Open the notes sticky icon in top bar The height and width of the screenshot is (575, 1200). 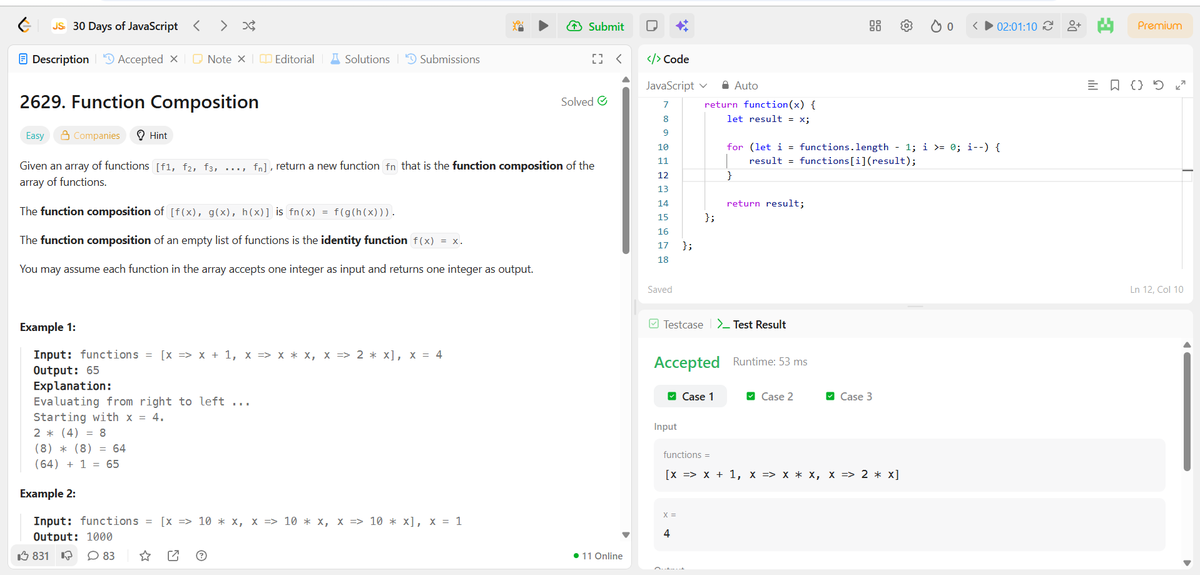pos(651,27)
